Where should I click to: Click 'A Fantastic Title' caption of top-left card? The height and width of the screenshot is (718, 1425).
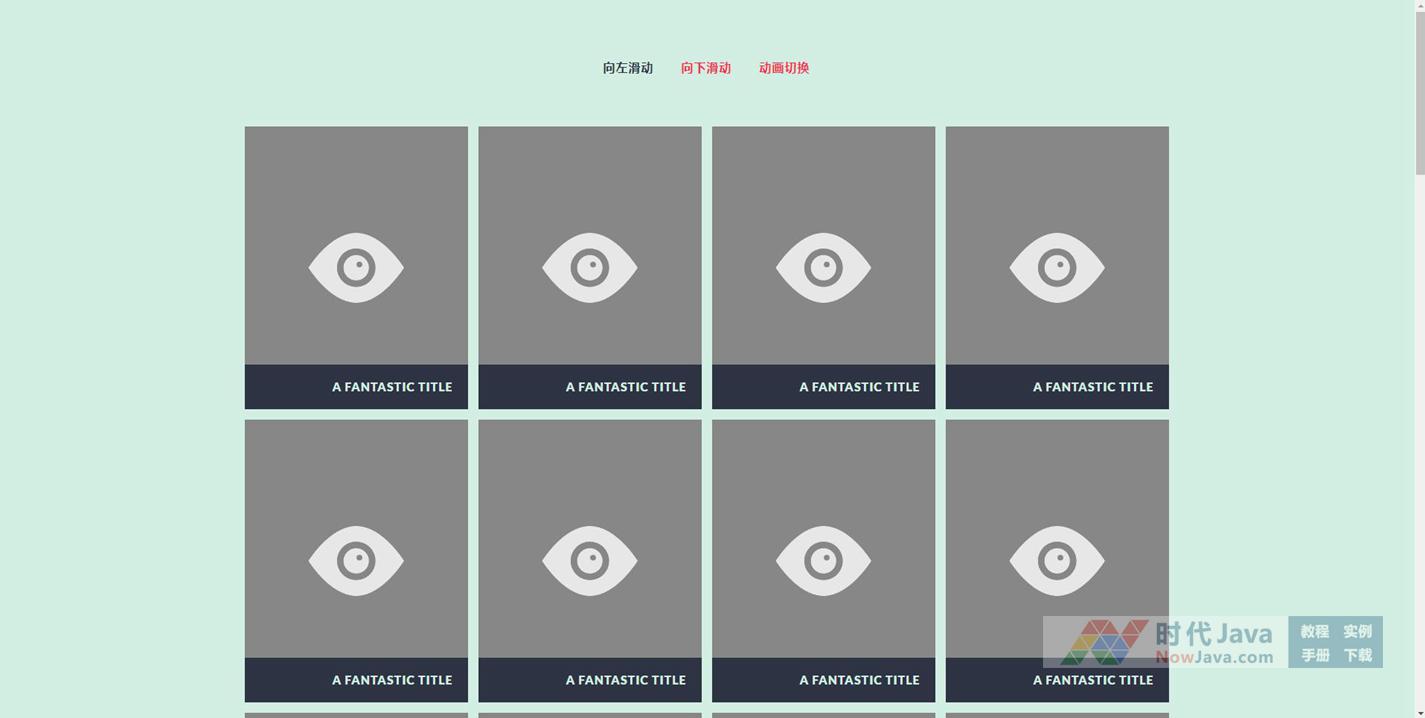[x=391, y=387]
